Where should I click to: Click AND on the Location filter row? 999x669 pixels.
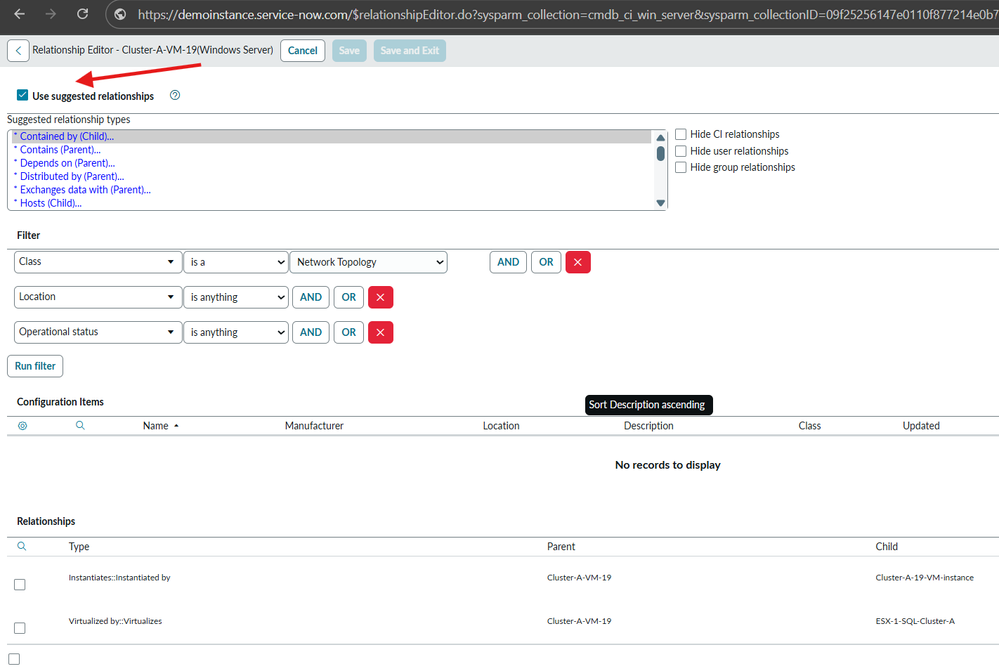pos(310,297)
